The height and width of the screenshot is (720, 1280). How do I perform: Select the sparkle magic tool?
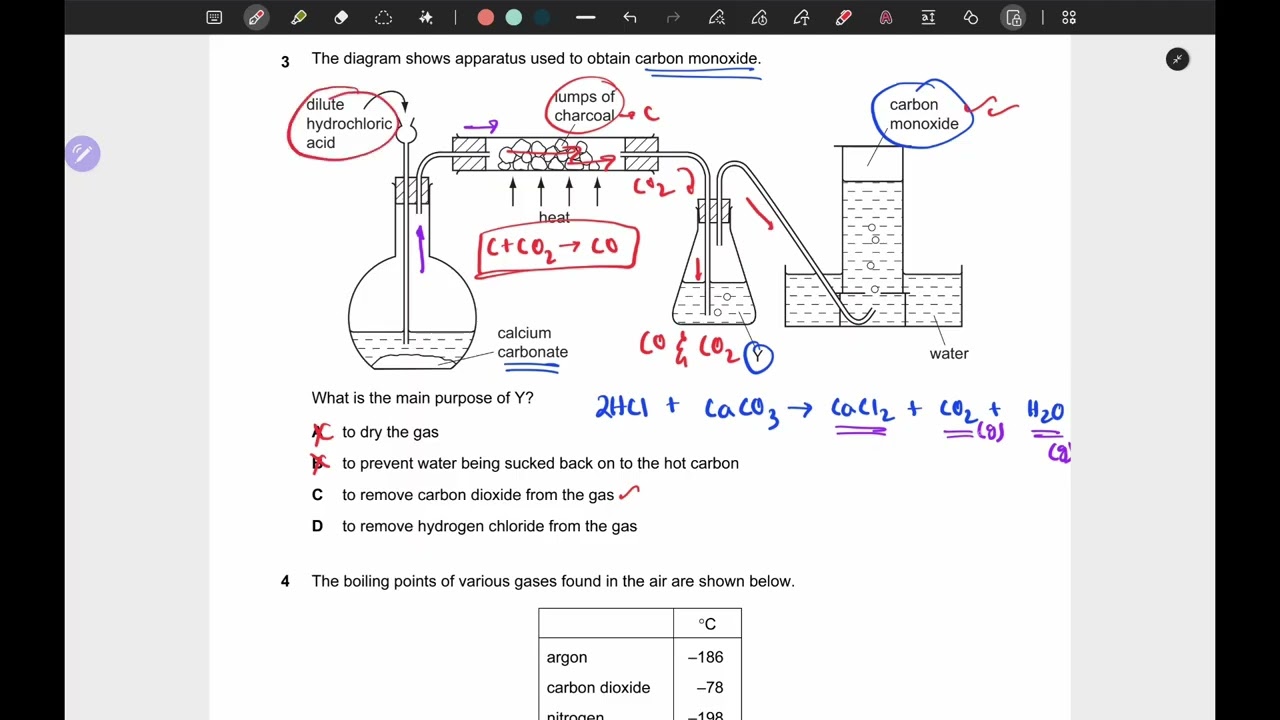pyautogui.click(x=426, y=17)
